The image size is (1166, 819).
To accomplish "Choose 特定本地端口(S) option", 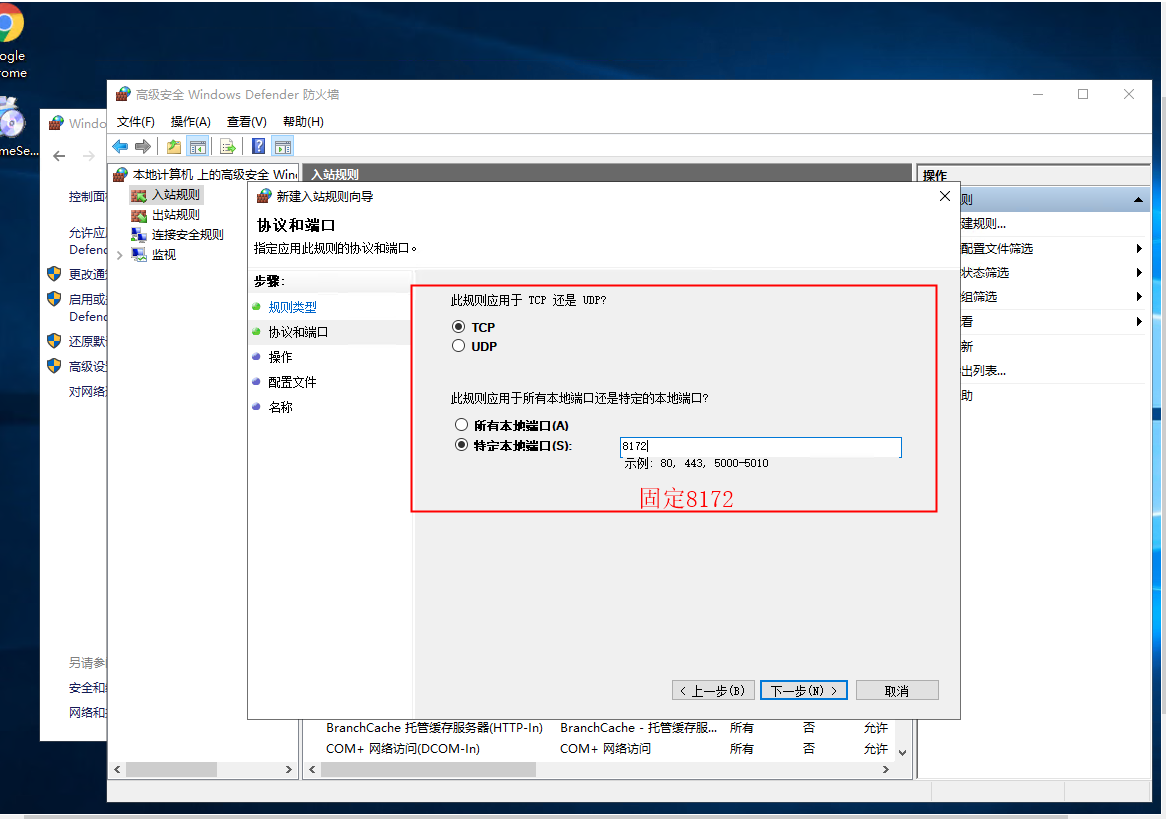I will coord(461,445).
